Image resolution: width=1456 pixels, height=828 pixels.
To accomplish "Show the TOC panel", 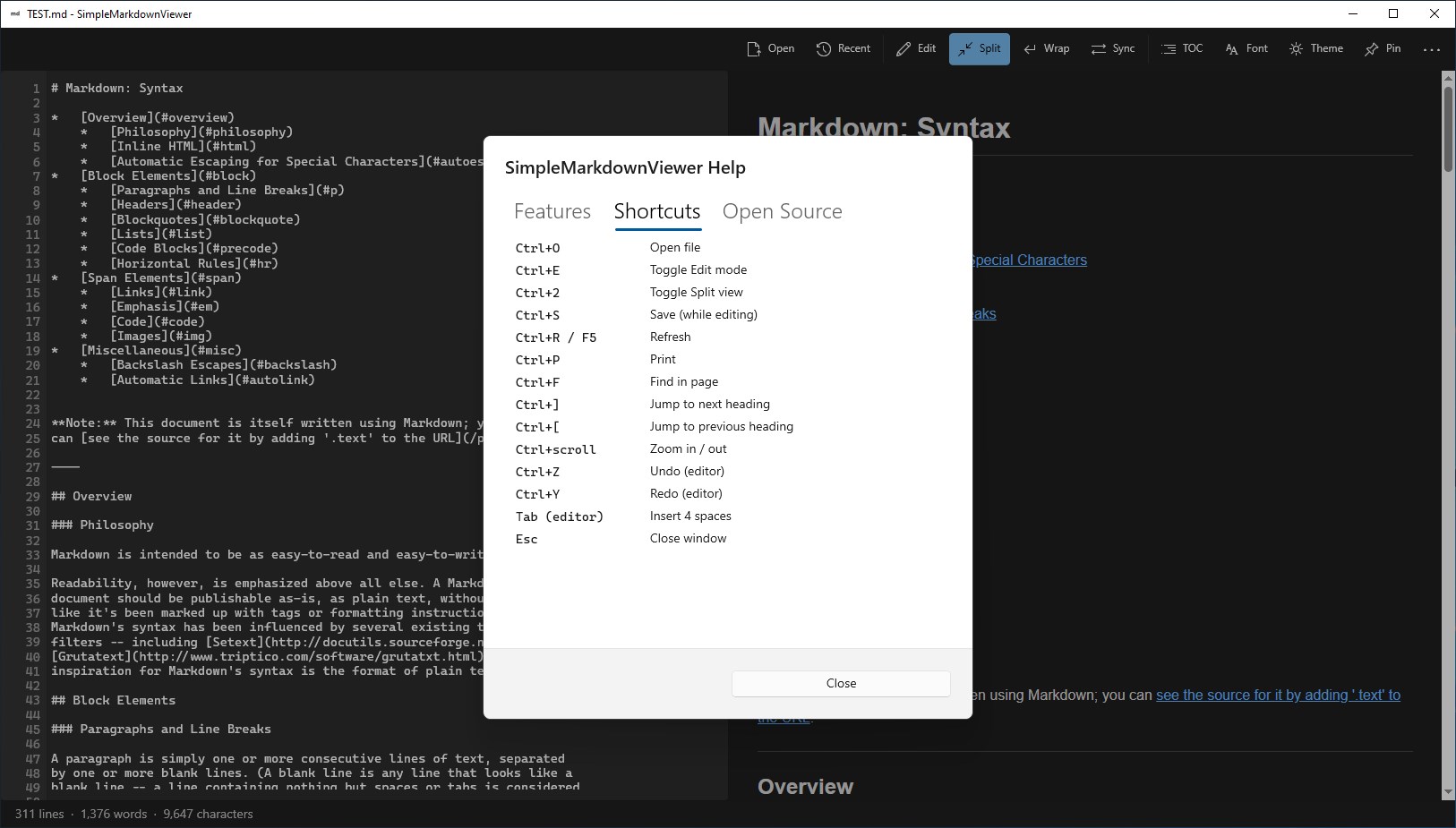I will click(1182, 48).
